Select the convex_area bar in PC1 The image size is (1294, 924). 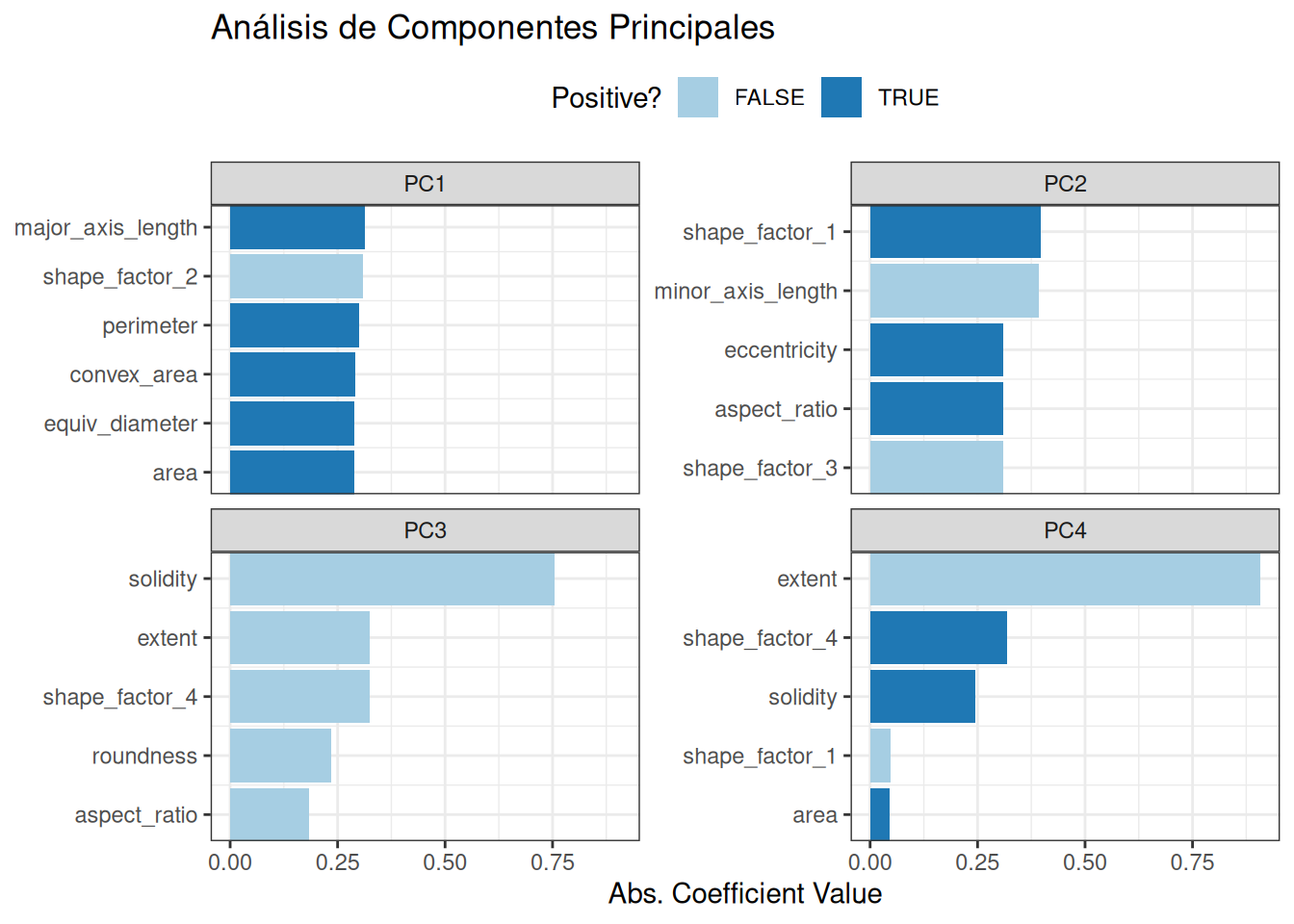pos(292,374)
